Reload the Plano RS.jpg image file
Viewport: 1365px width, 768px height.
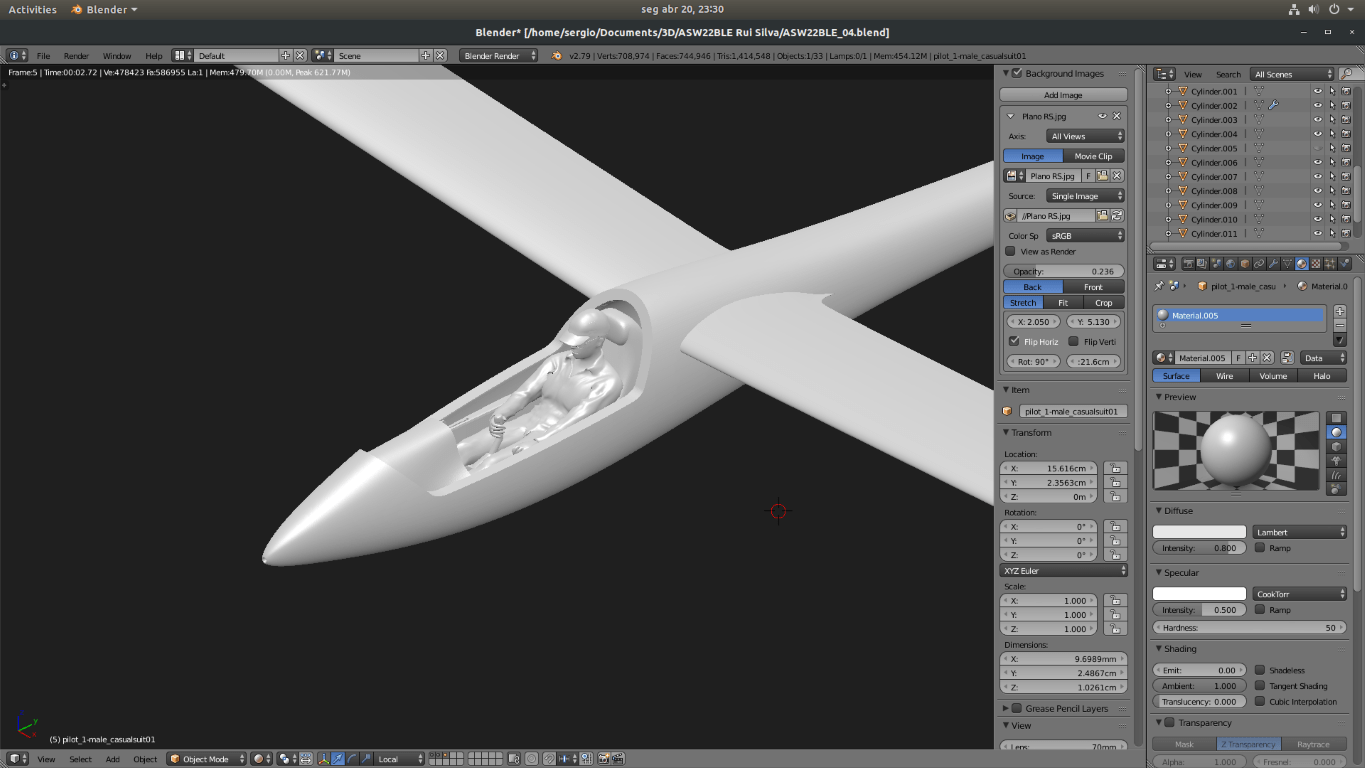click(x=1116, y=216)
